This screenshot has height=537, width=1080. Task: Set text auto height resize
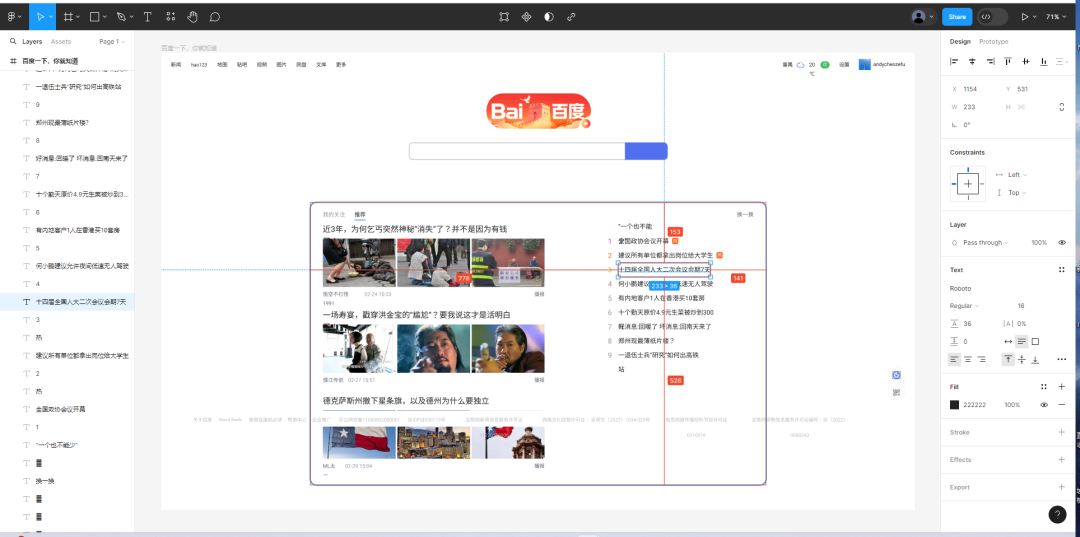[1022, 341]
